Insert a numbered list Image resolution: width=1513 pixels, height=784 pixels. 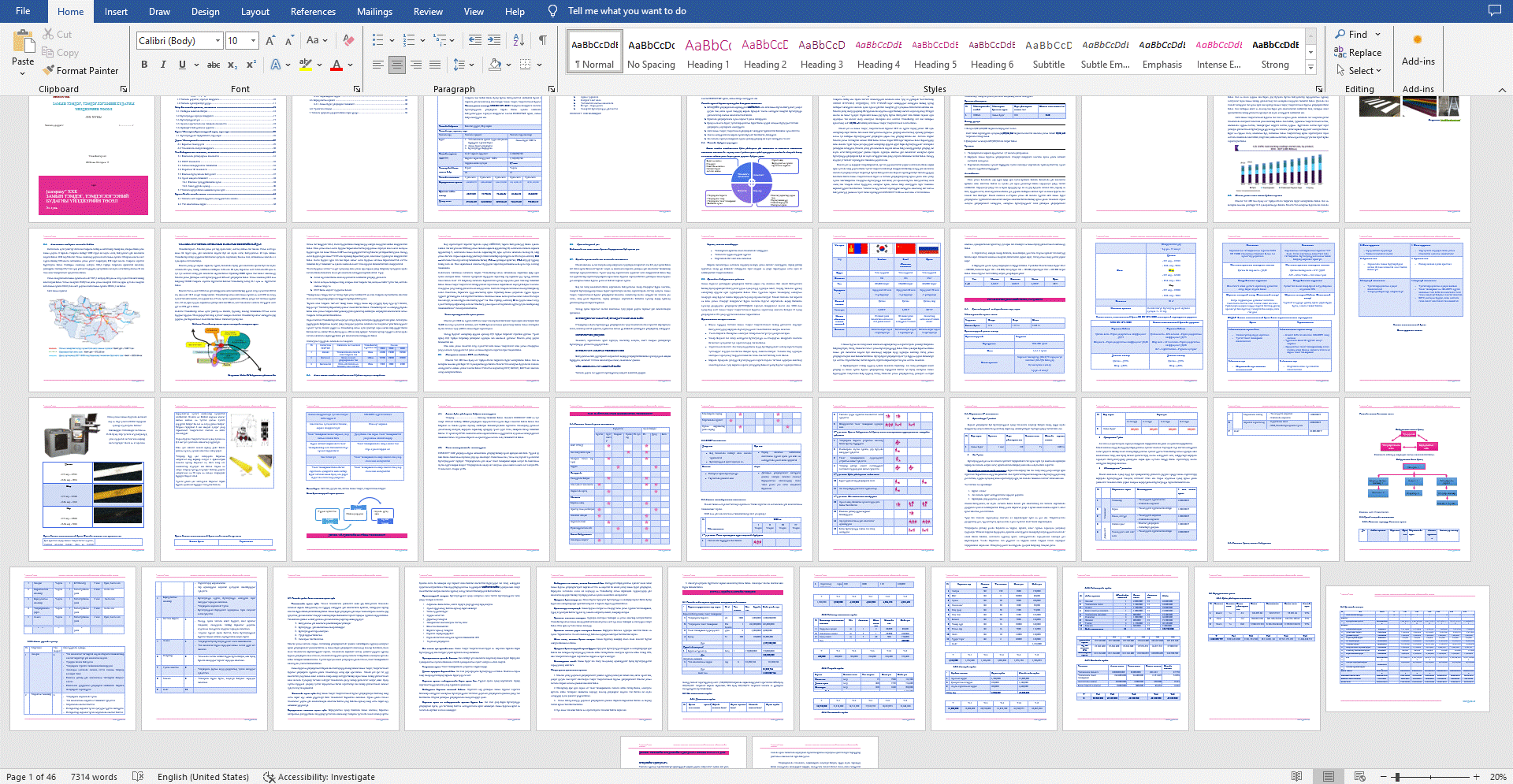pos(409,40)
